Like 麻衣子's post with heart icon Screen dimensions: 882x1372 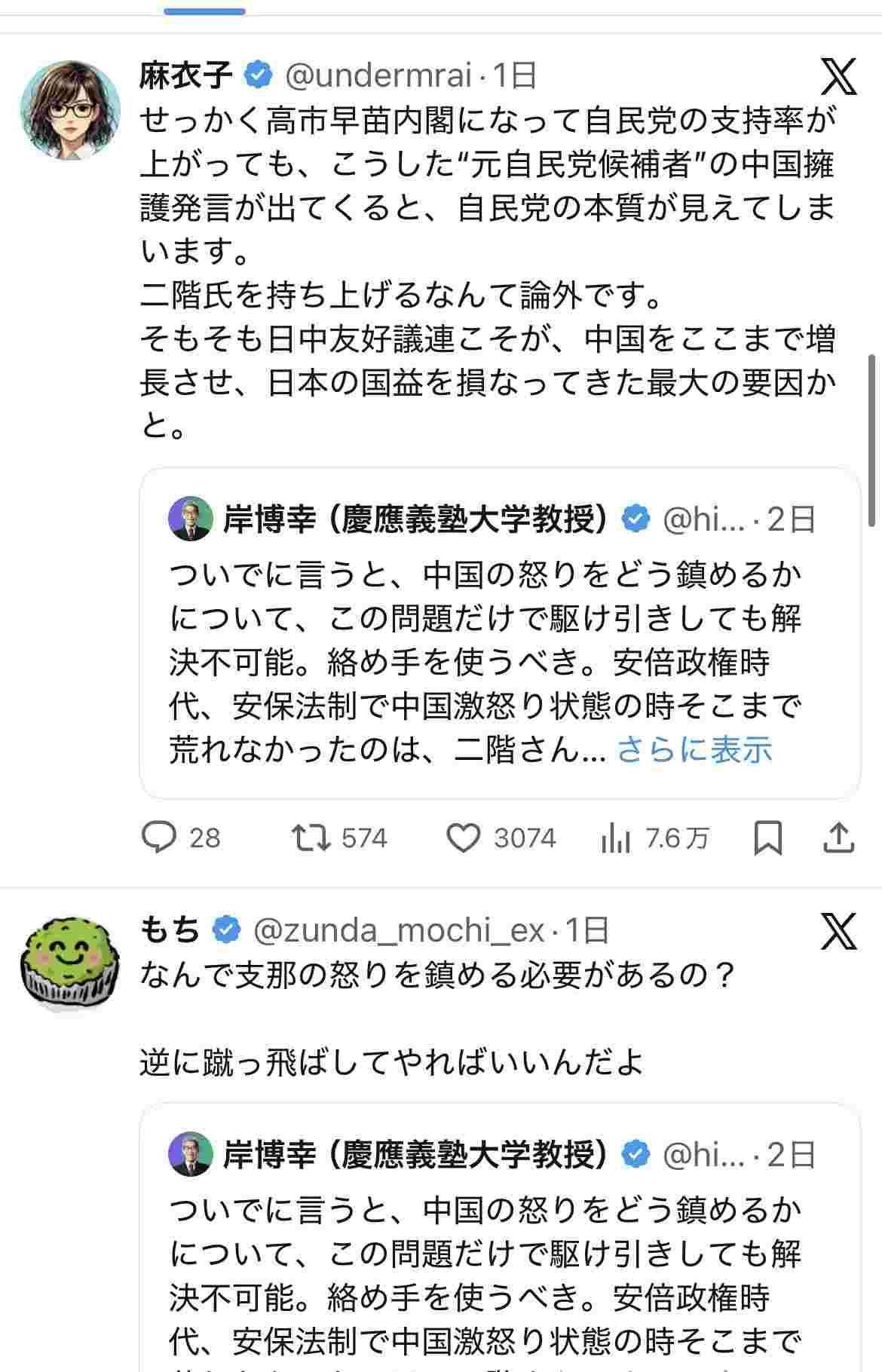pyautogui.click(x=464, y=838)
